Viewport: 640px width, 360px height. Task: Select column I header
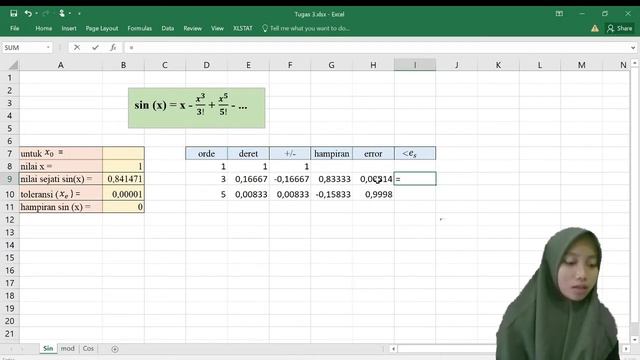[x=415, y=65]
